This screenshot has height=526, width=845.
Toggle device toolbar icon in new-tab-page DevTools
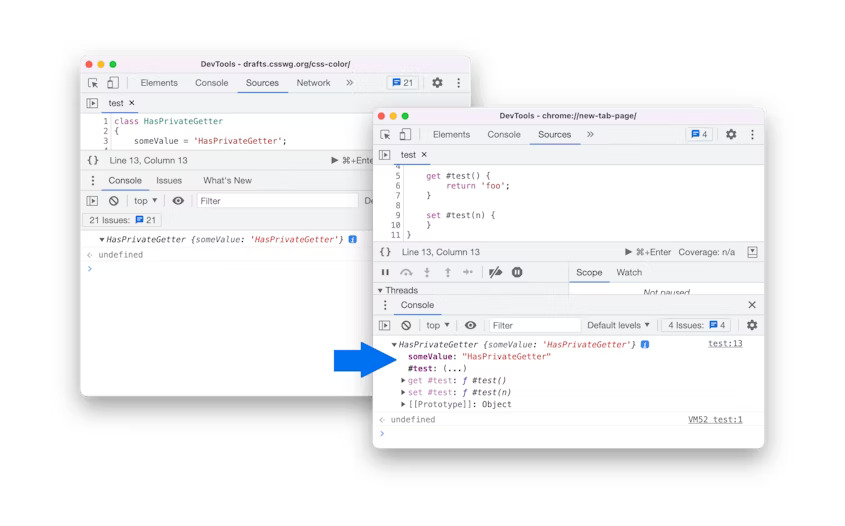pos(405,135)
